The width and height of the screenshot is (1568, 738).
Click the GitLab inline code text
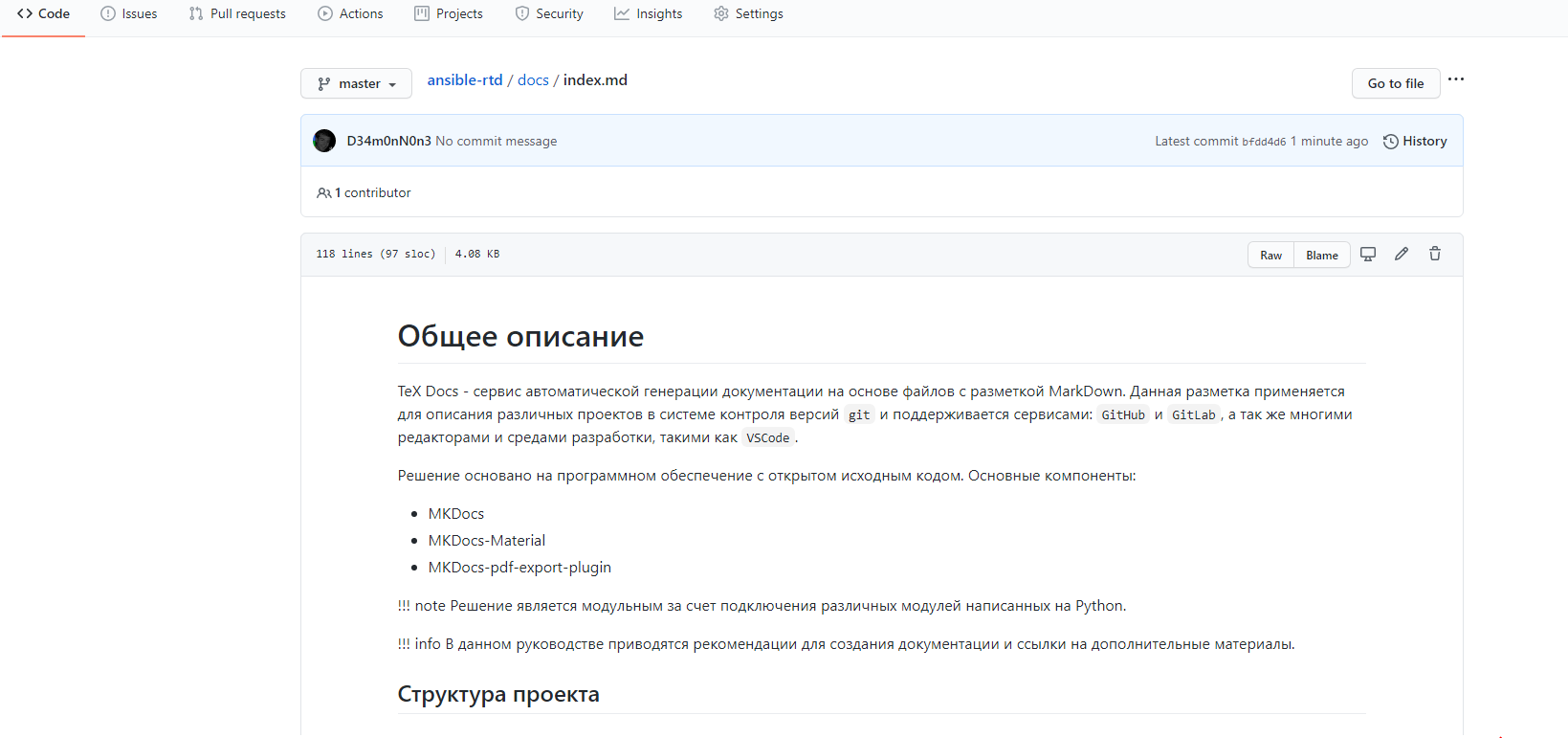pos(1194,414)
